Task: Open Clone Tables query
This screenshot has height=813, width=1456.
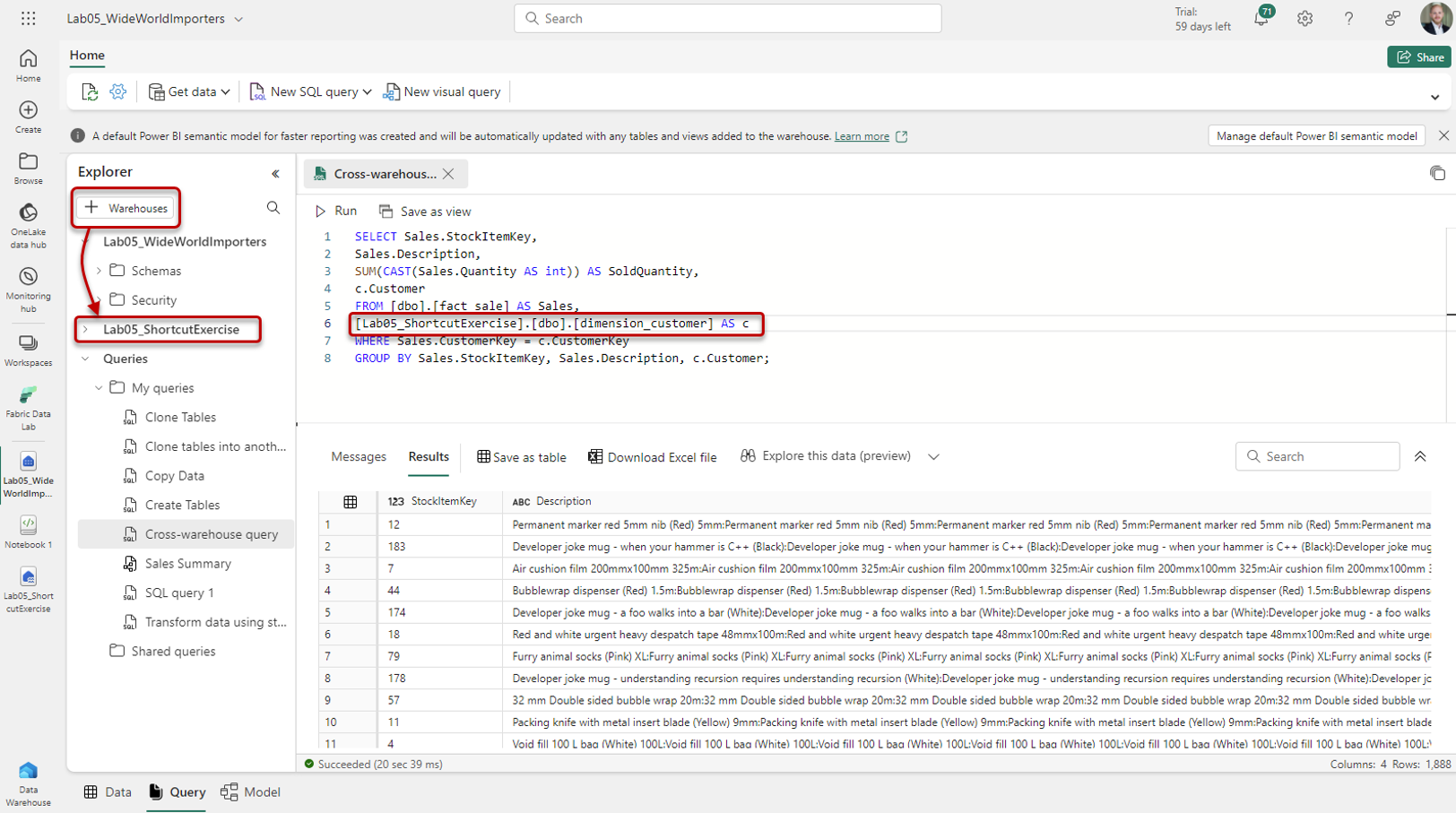Action: tap(180, 417)
